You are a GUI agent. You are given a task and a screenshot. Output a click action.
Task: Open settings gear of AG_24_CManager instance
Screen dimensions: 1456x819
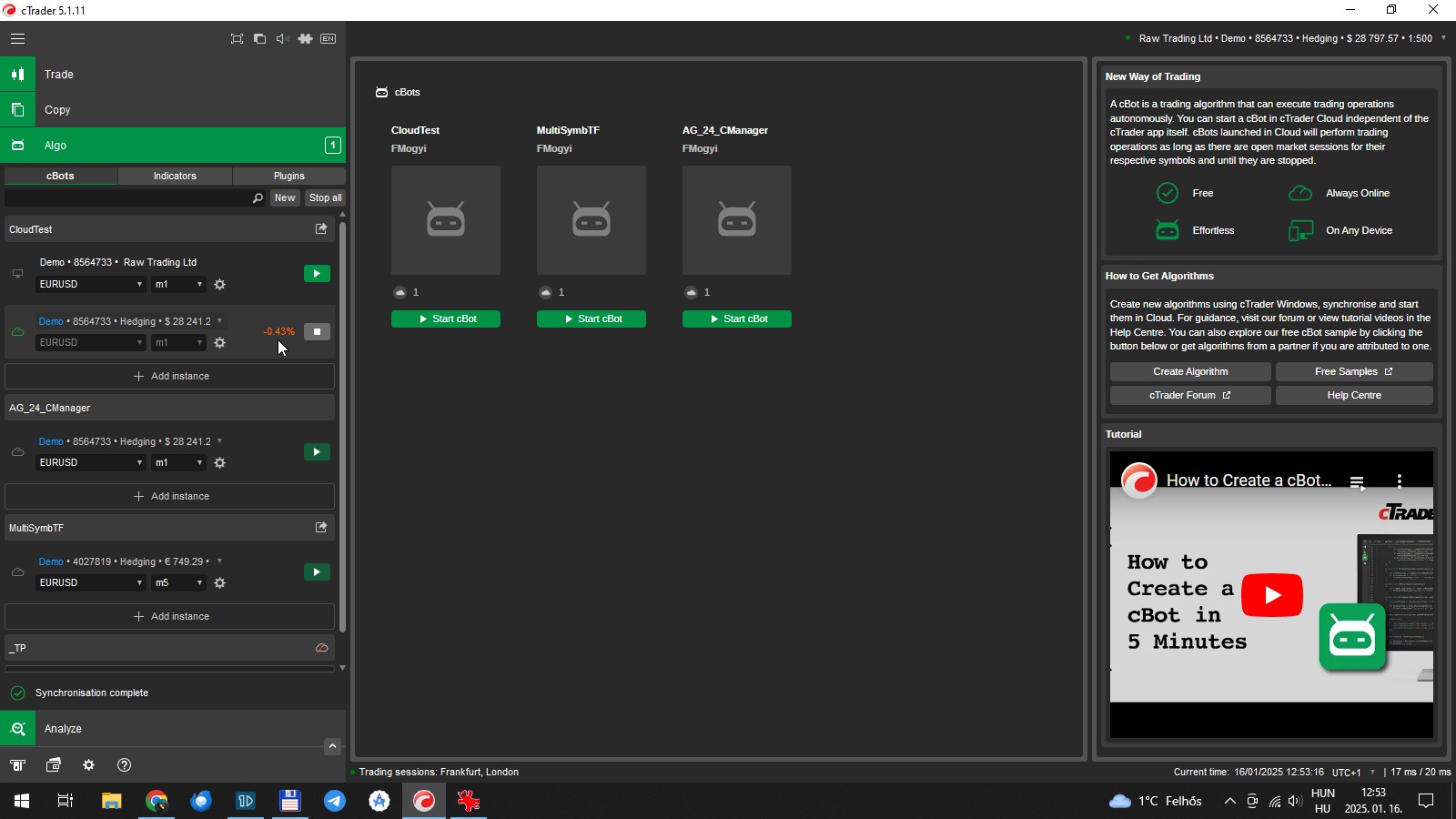[x=219, y=463]
